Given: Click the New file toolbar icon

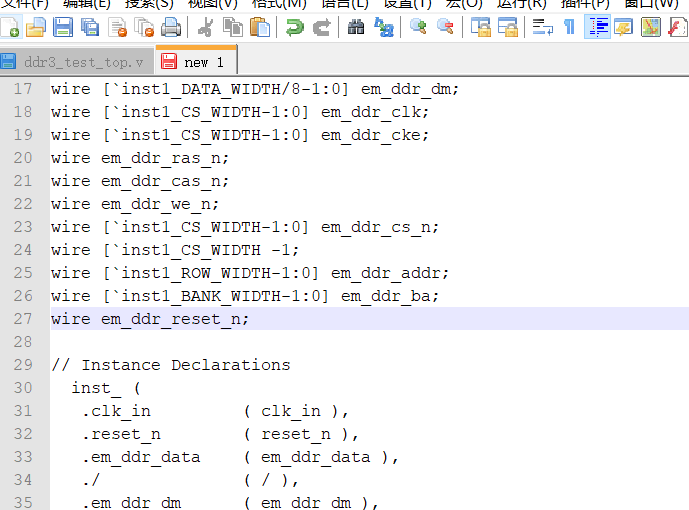Looking at the screenshot, I should (x=10, y=27).
